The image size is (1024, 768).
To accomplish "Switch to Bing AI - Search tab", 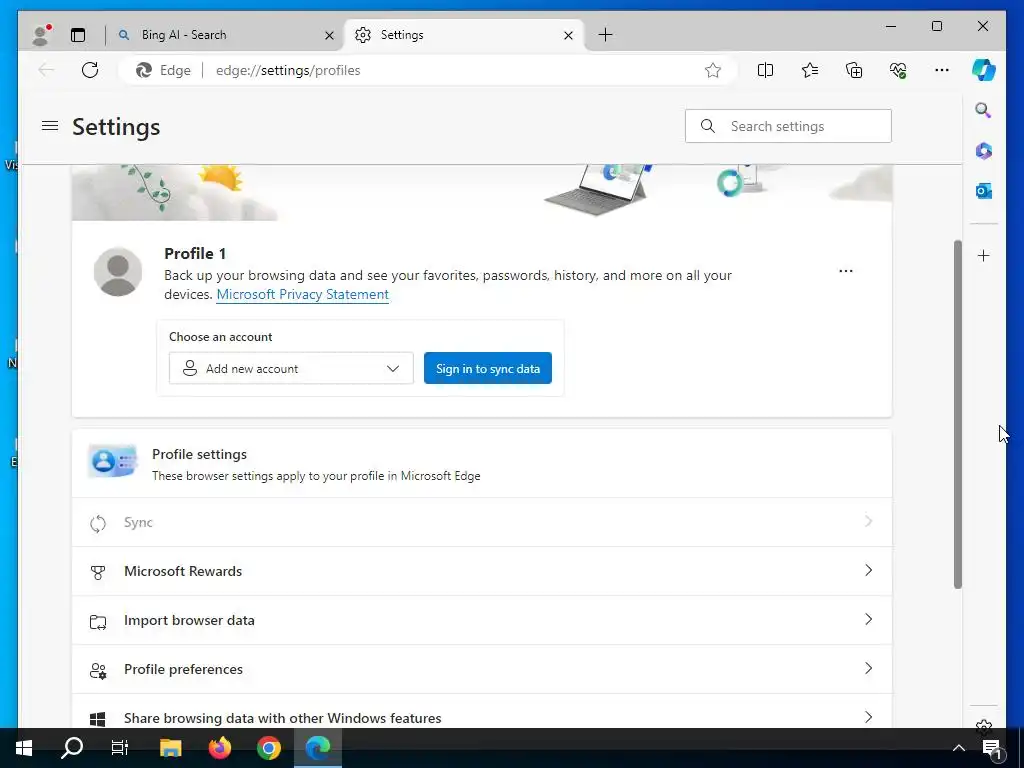I will point(225,35).
